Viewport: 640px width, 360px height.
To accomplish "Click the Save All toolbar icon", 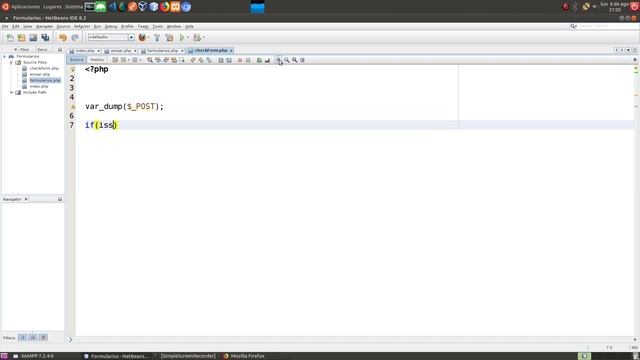I will (x=45, y=38).
